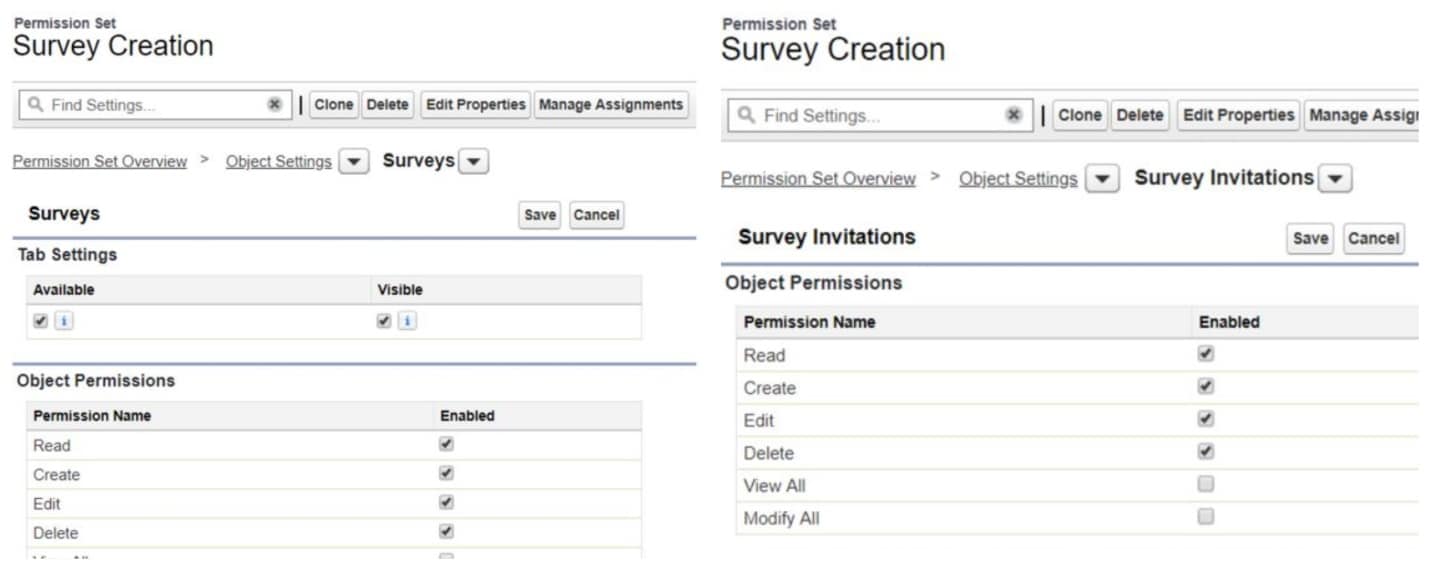The height and width of the screenshot is (570, 1430).
Task: Go to Permission Set Overview in left panel
Action: [99, 162]
